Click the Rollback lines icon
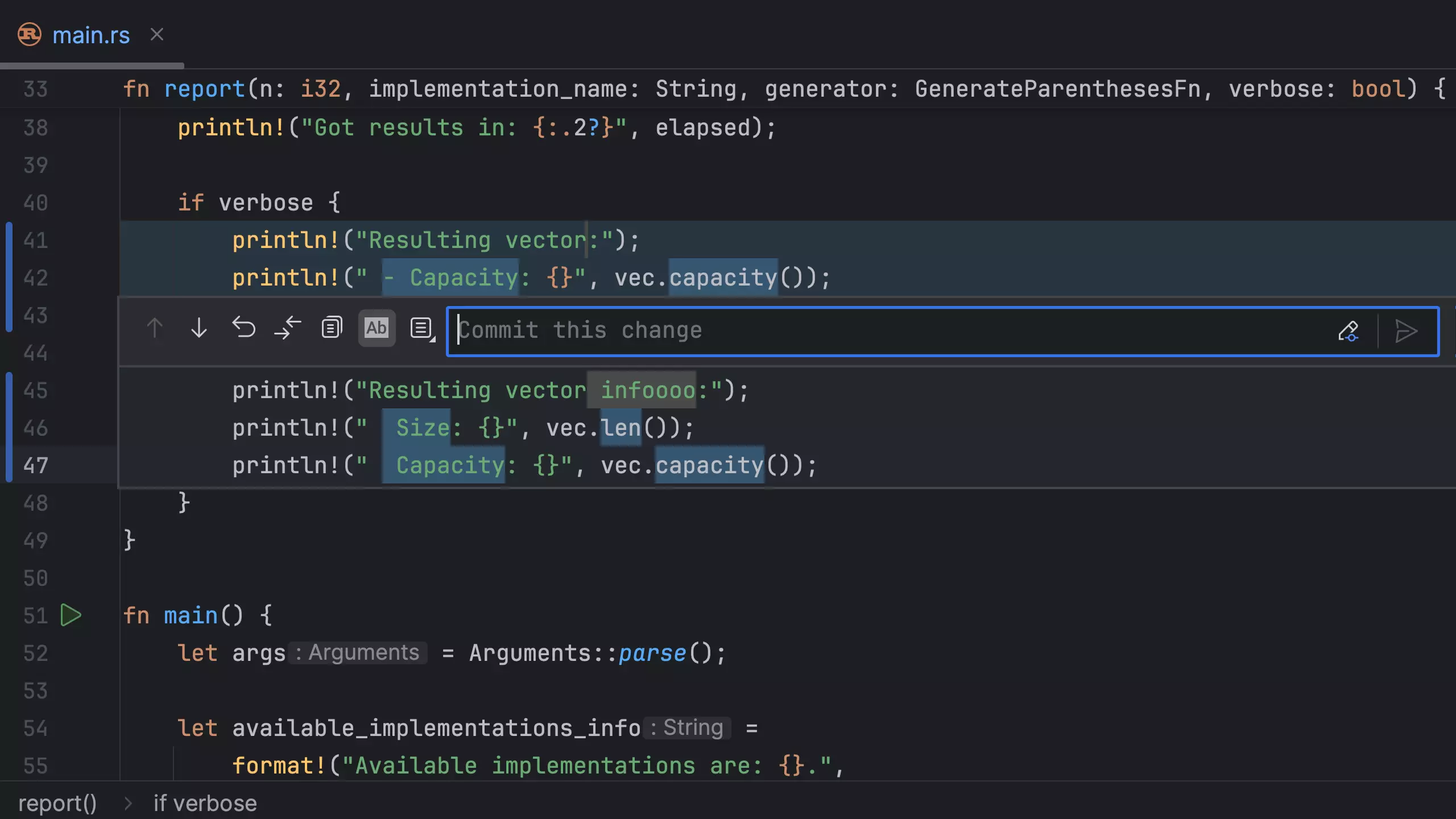1456x819 pixels. [243, 328]
